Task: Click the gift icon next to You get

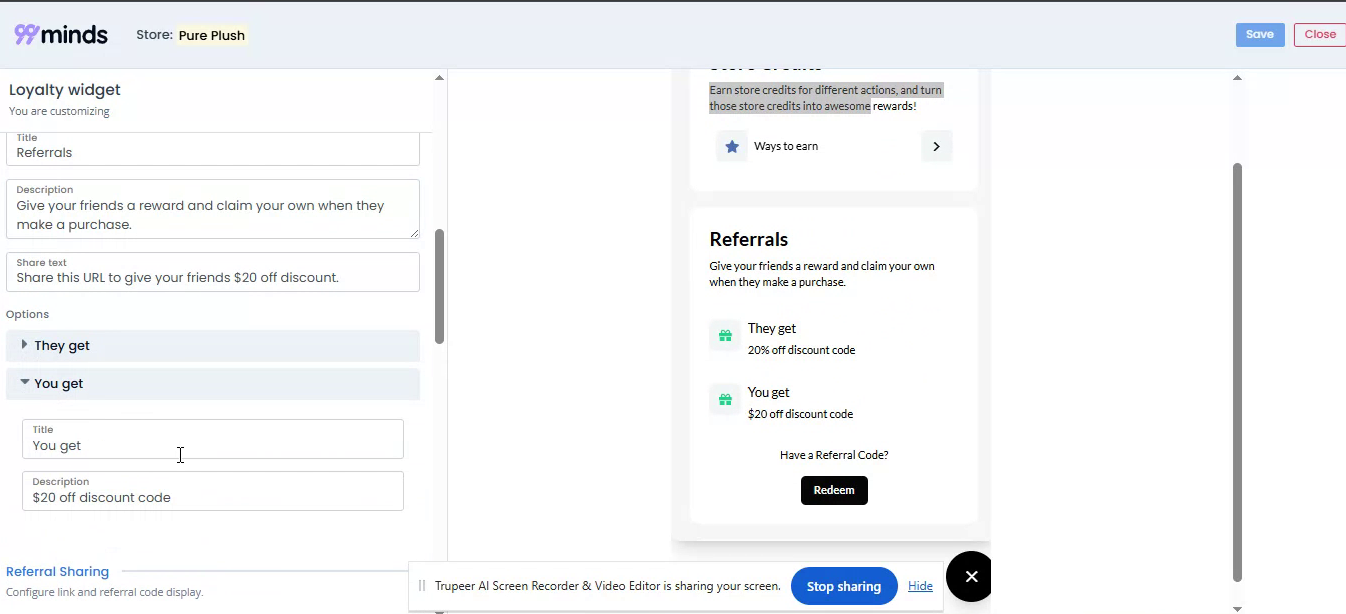Action: tap(725, 401)
